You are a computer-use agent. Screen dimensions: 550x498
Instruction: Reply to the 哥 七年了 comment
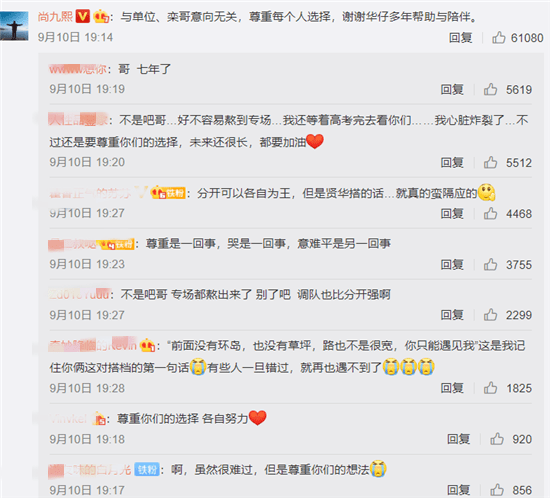coord(452,89)
